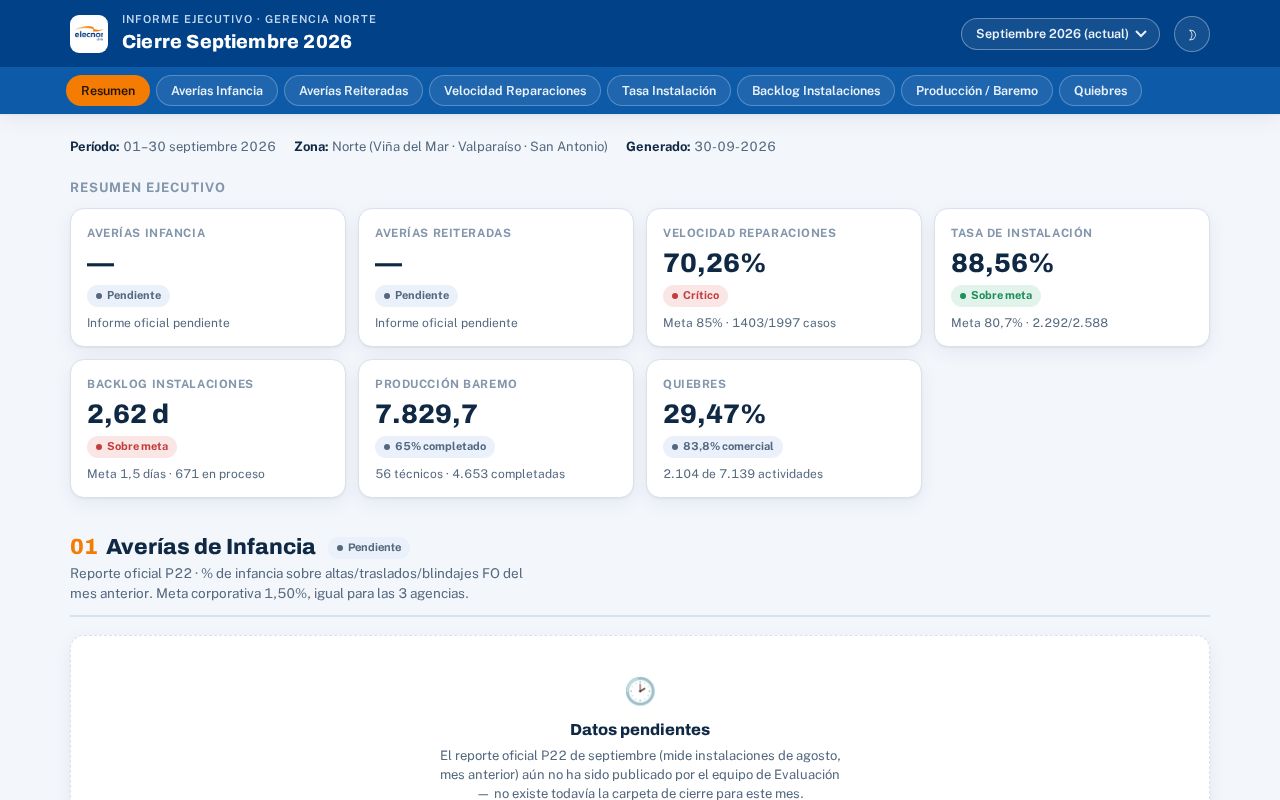Click the Meta 1,5 días · 671 en proceso text

[176, 474]
